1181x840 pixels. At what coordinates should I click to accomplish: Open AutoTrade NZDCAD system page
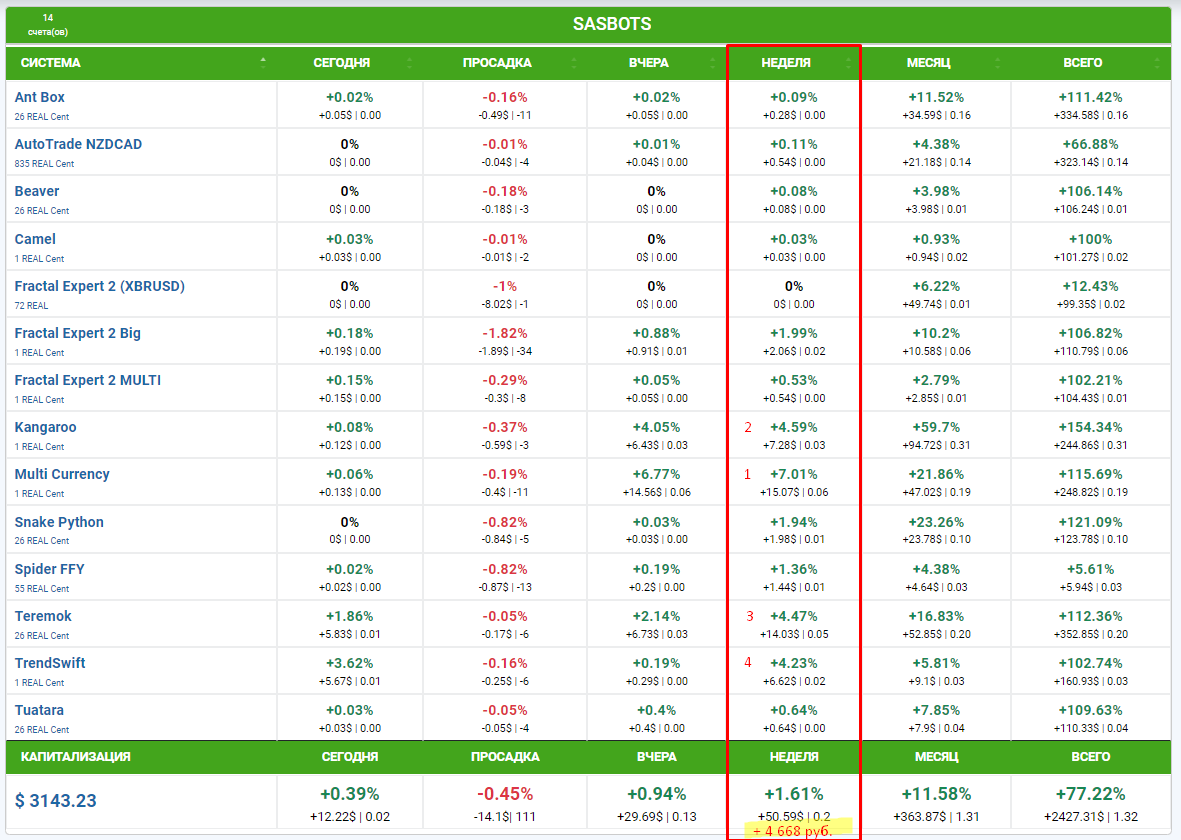pos(78,144)
